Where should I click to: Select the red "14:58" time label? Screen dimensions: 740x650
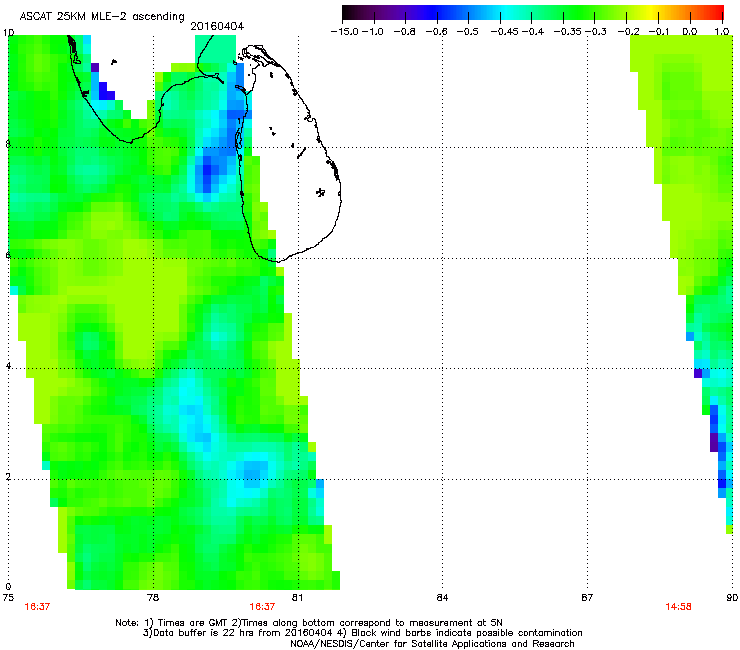pos(678,607)
